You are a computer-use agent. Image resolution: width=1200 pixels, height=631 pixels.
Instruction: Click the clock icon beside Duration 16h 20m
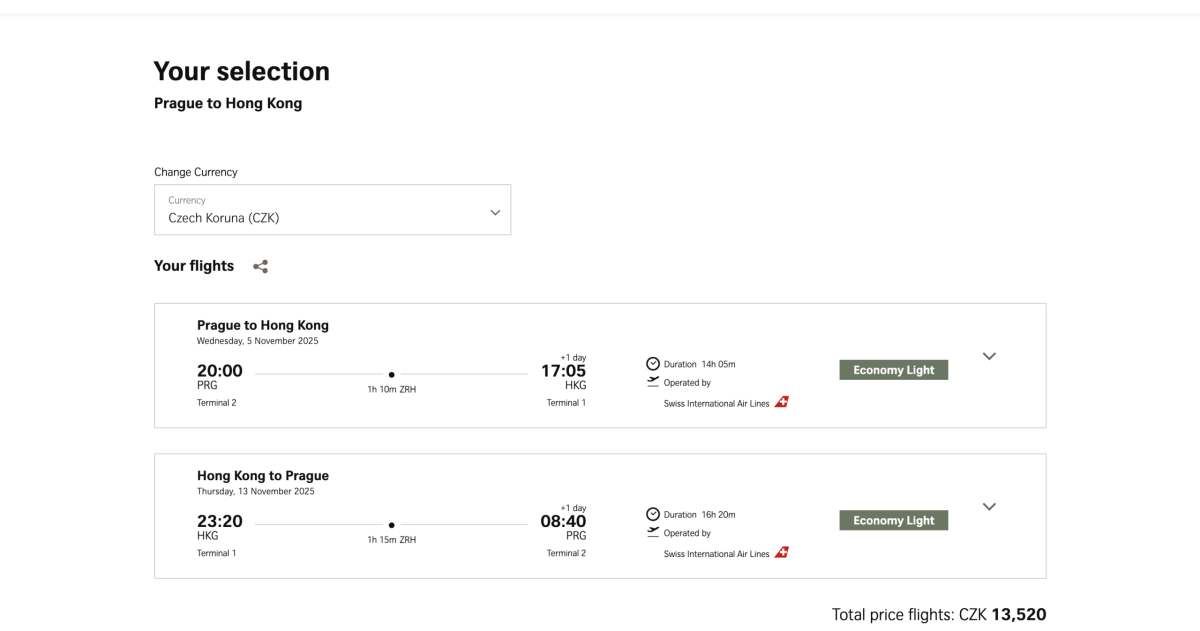pos(653,514)
